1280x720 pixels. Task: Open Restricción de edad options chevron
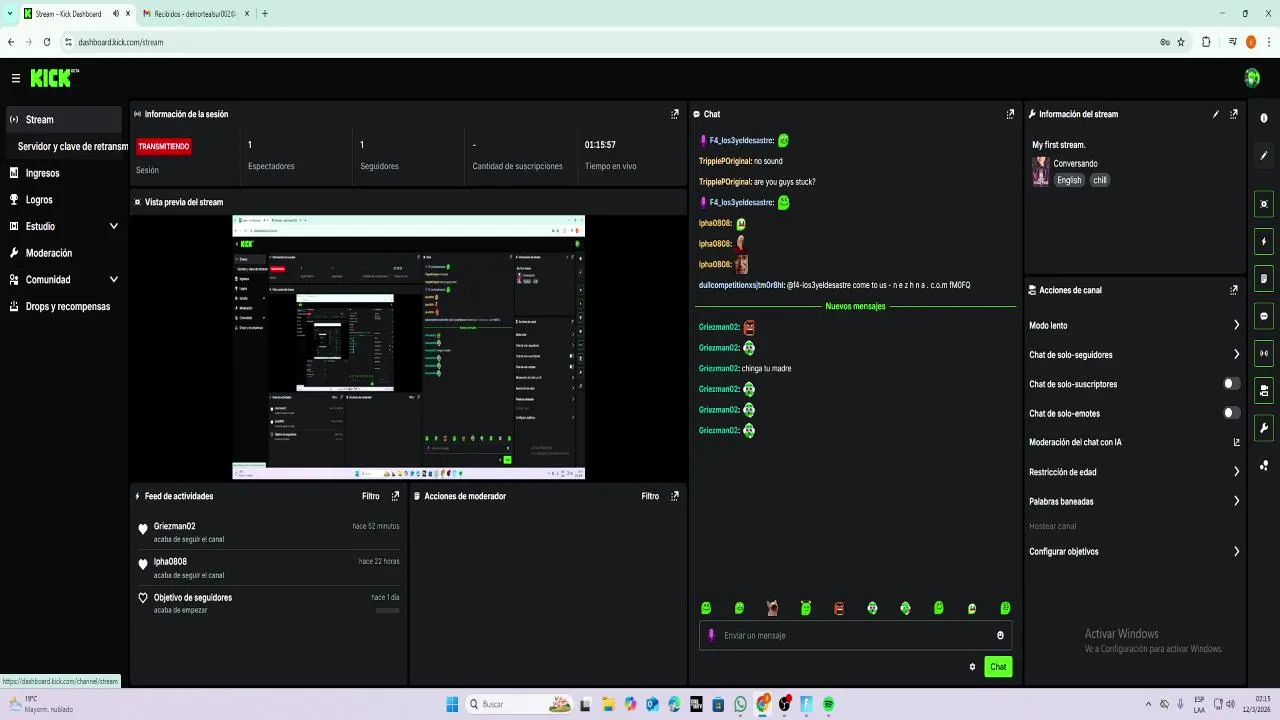tap(1236, 471)
